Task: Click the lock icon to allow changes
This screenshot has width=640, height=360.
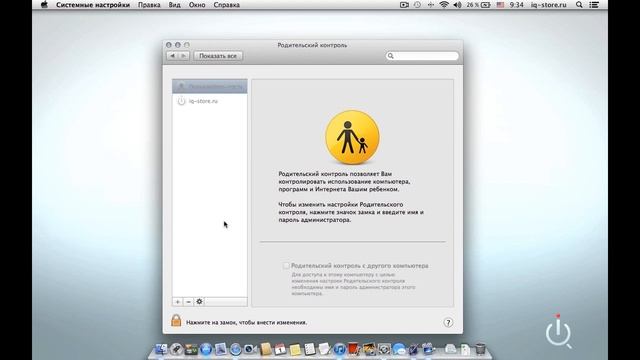Action: pyautogui.click(x=176, y=320)
